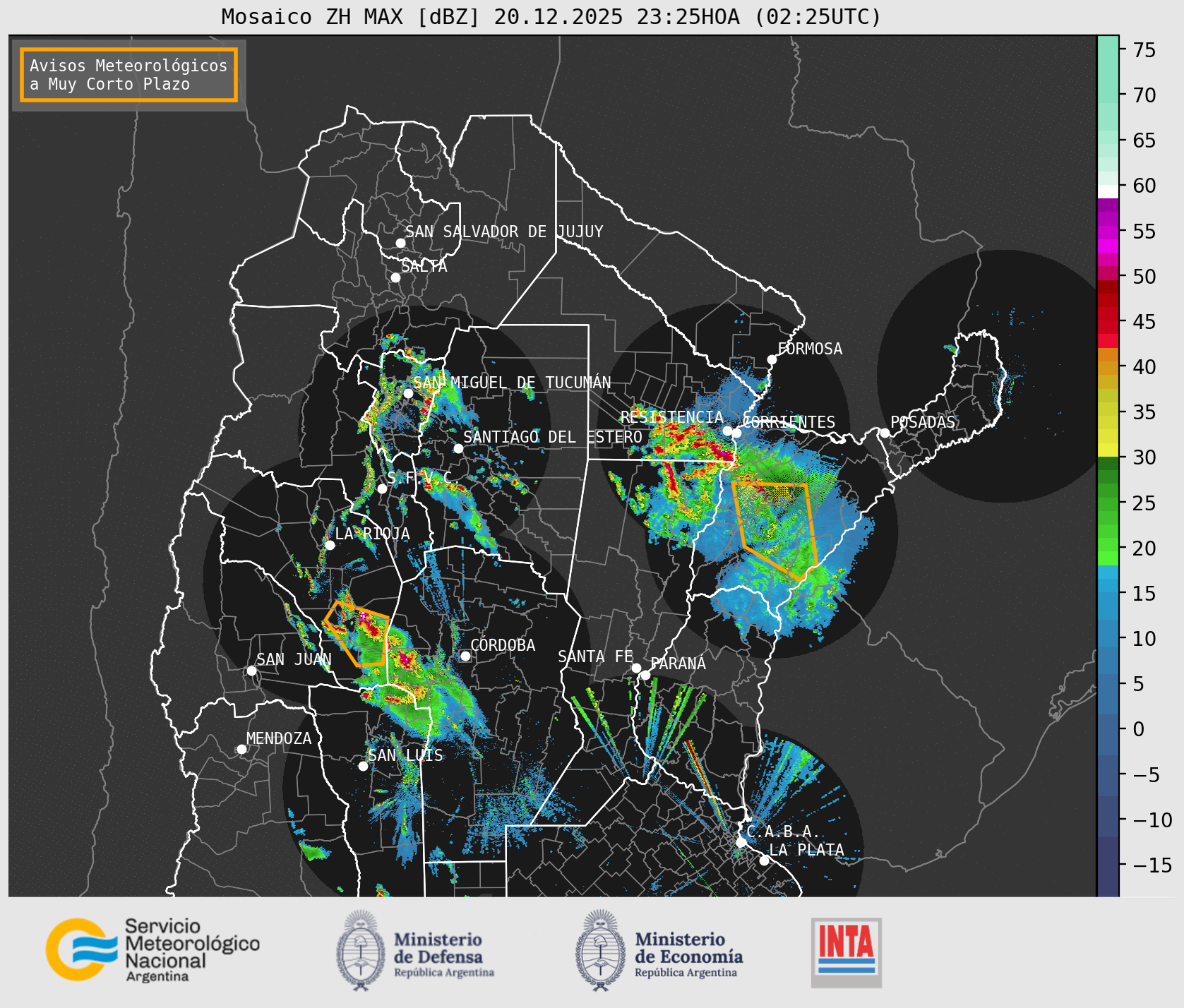The image size is (1184, 1008).
Task: Click the LA RIOJA label
Action: pos(372,534)
